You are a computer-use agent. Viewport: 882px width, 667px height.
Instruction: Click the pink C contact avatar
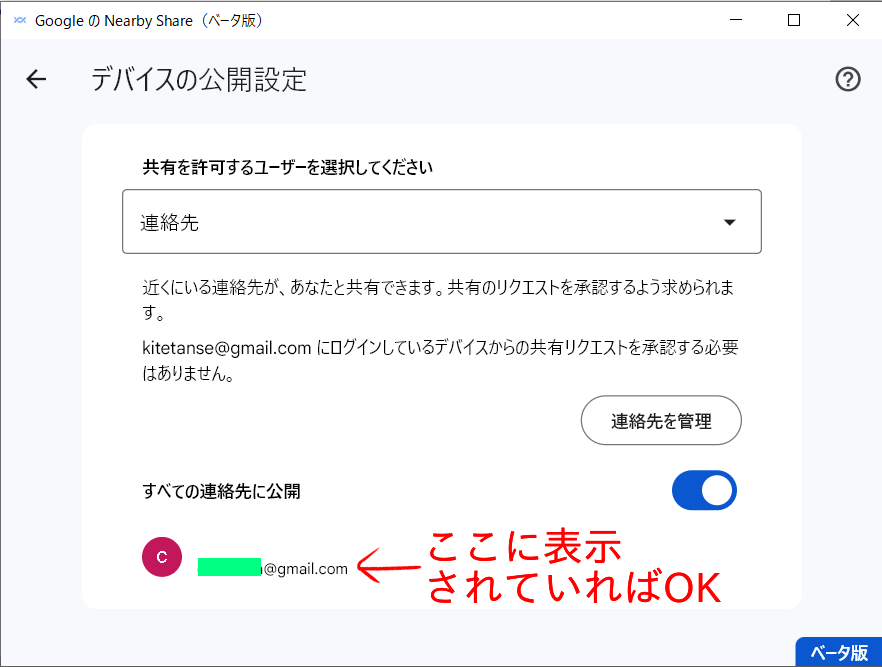click(x=162, y=557)
